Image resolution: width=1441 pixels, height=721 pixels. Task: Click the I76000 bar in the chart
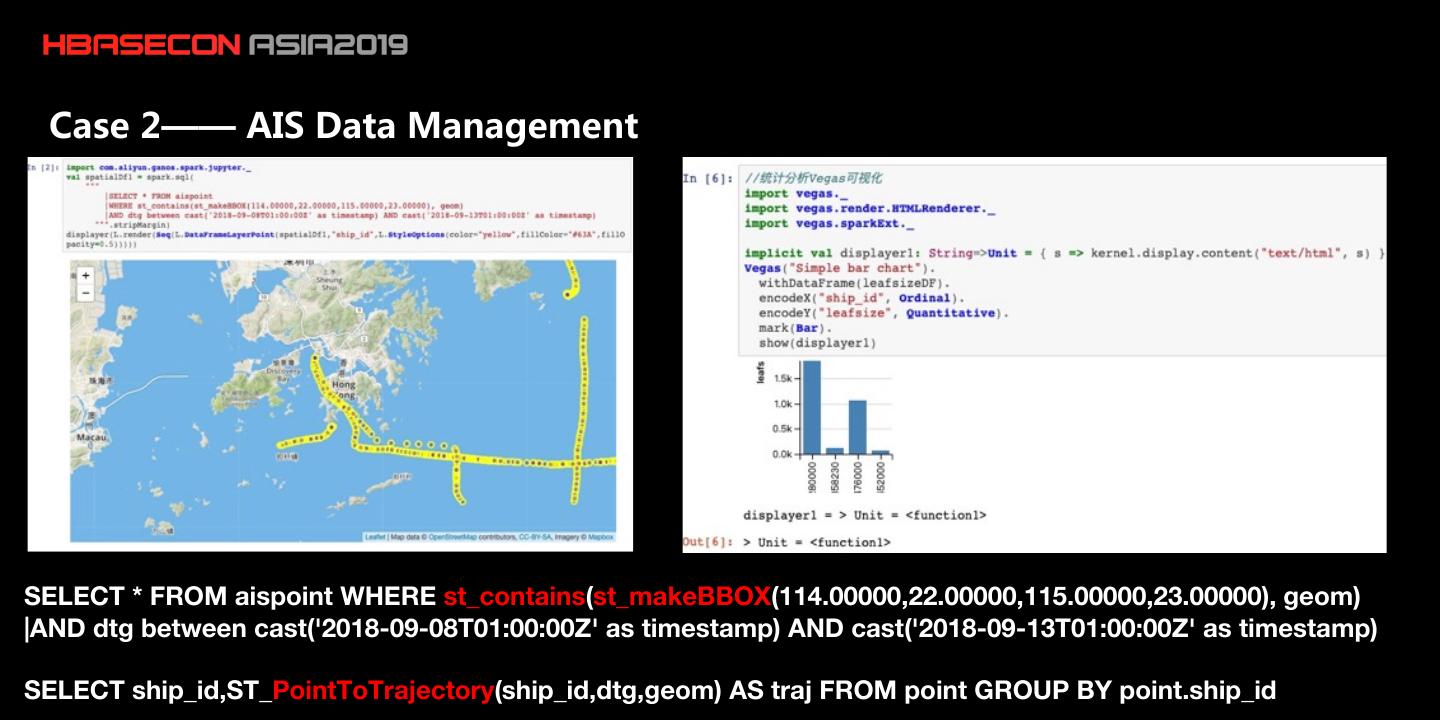tap(857, 427)
